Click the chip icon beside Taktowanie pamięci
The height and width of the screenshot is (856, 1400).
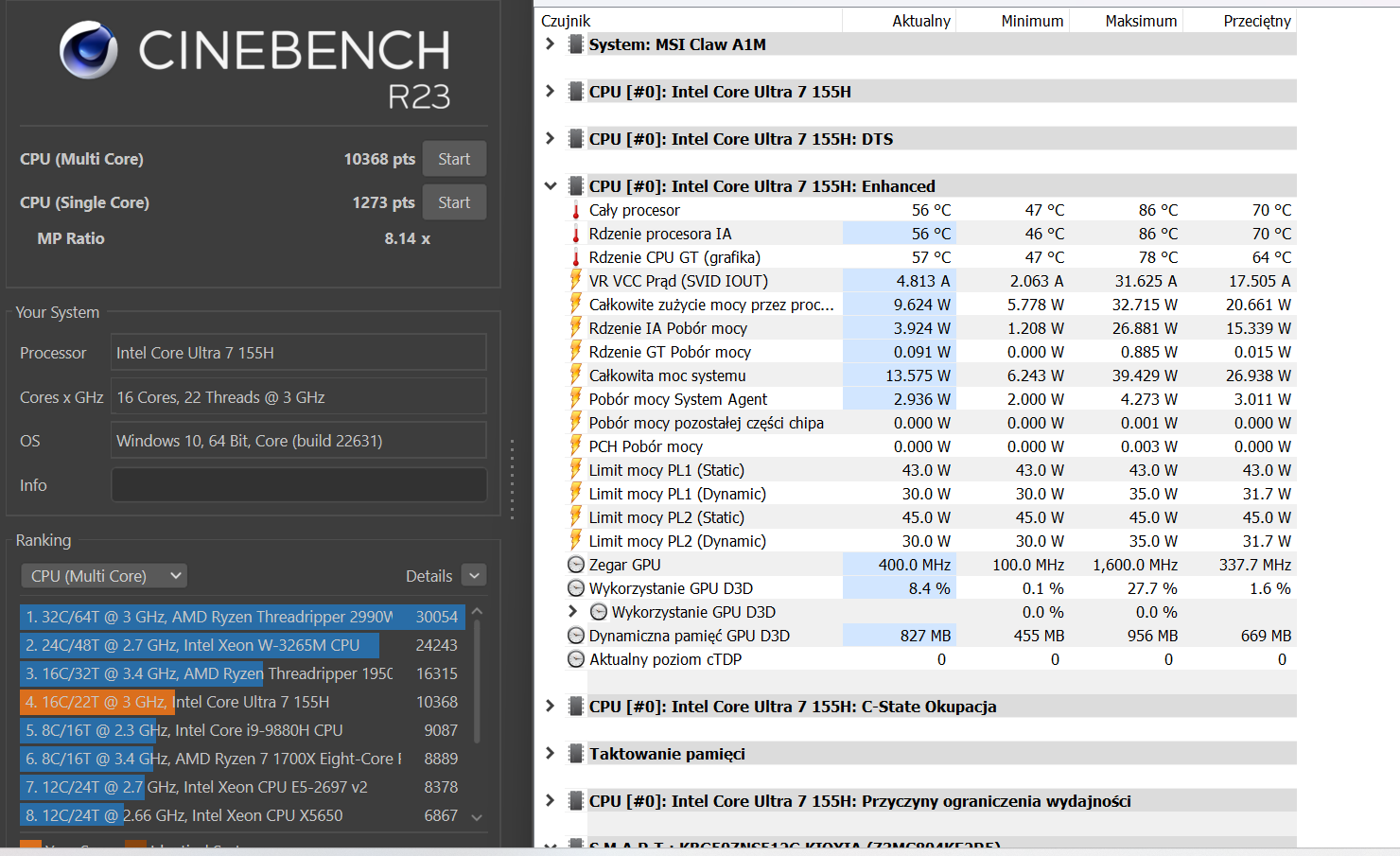(x=575, y=754)
